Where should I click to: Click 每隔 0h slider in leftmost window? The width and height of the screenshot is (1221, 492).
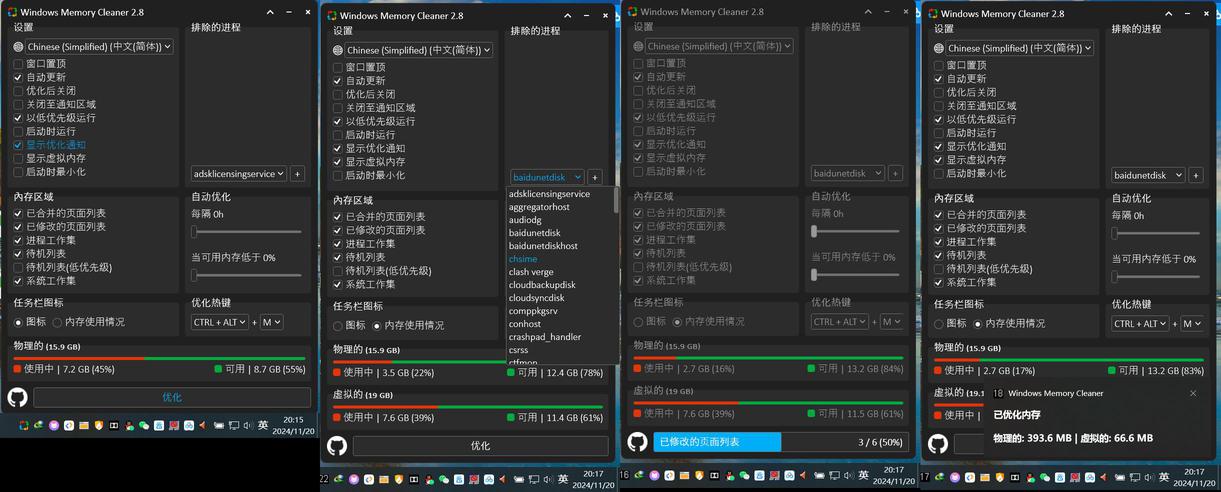(247, 231)
